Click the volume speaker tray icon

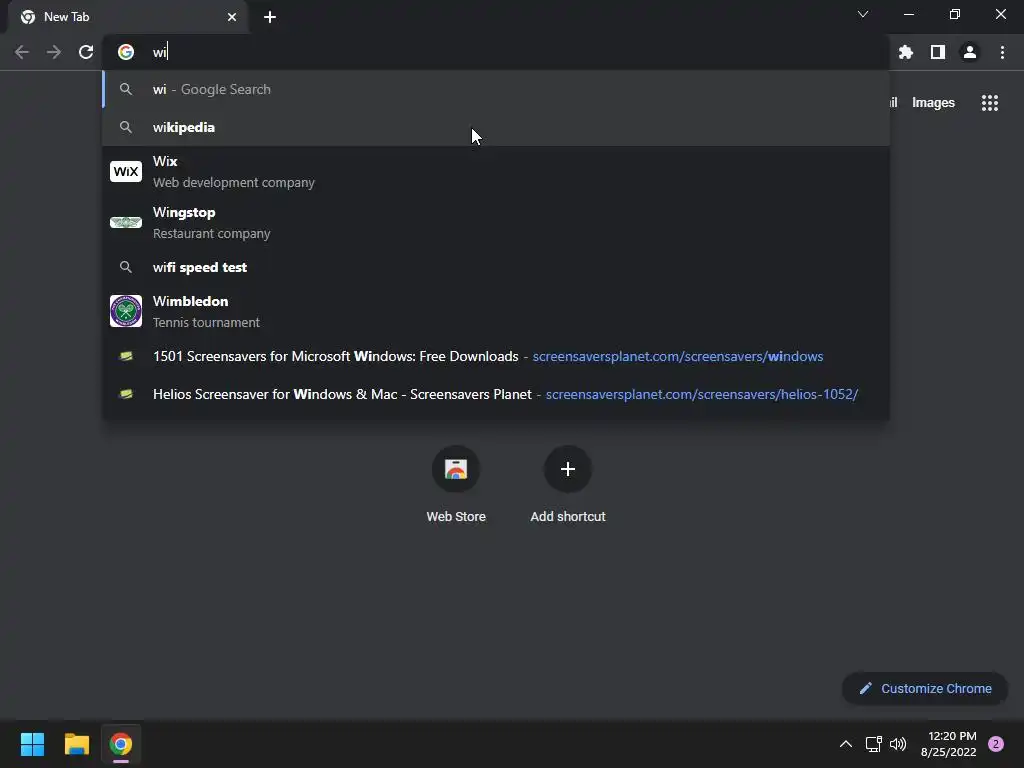899,744
